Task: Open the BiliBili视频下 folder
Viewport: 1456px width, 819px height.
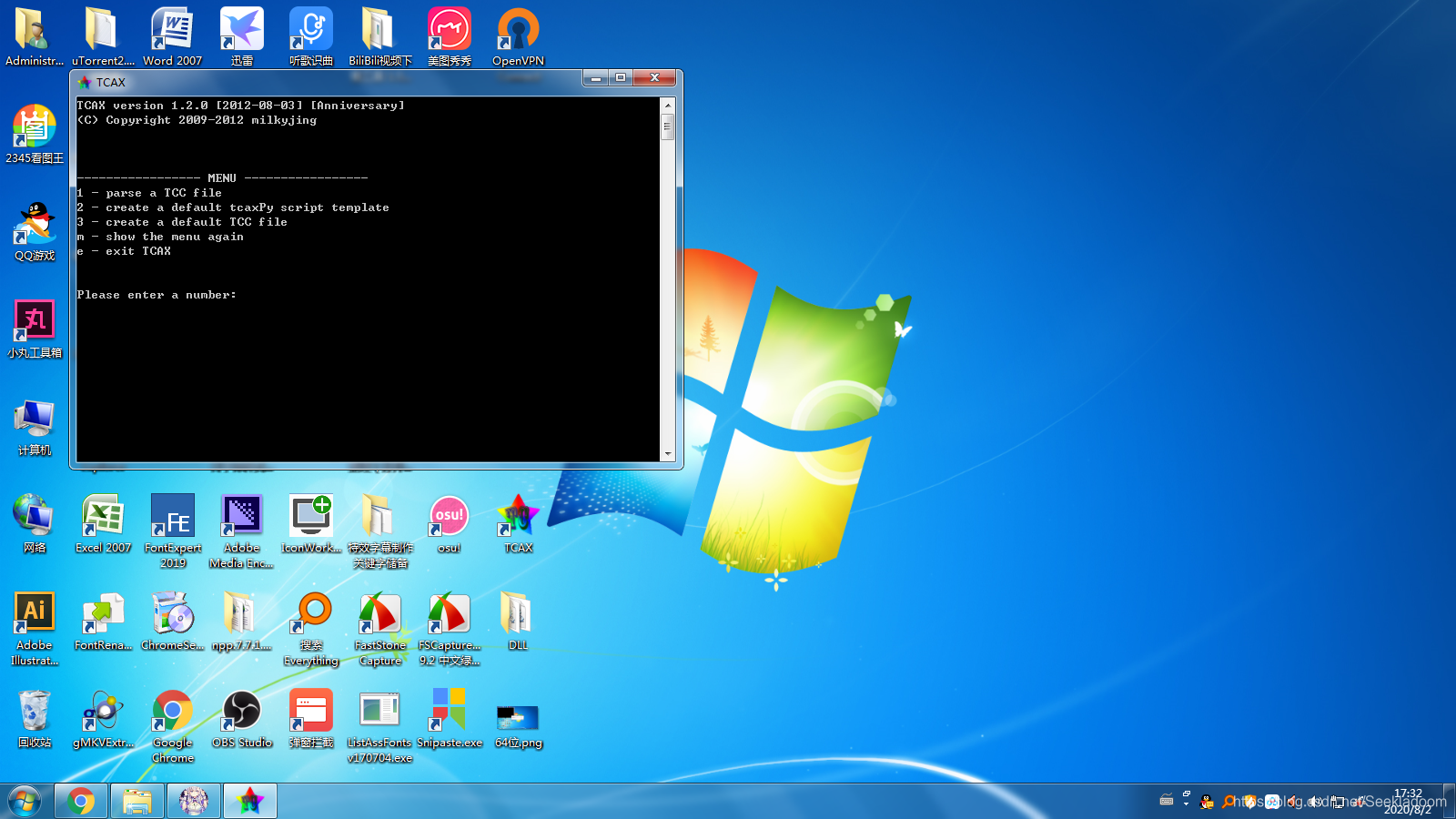Action: [380, 36]
